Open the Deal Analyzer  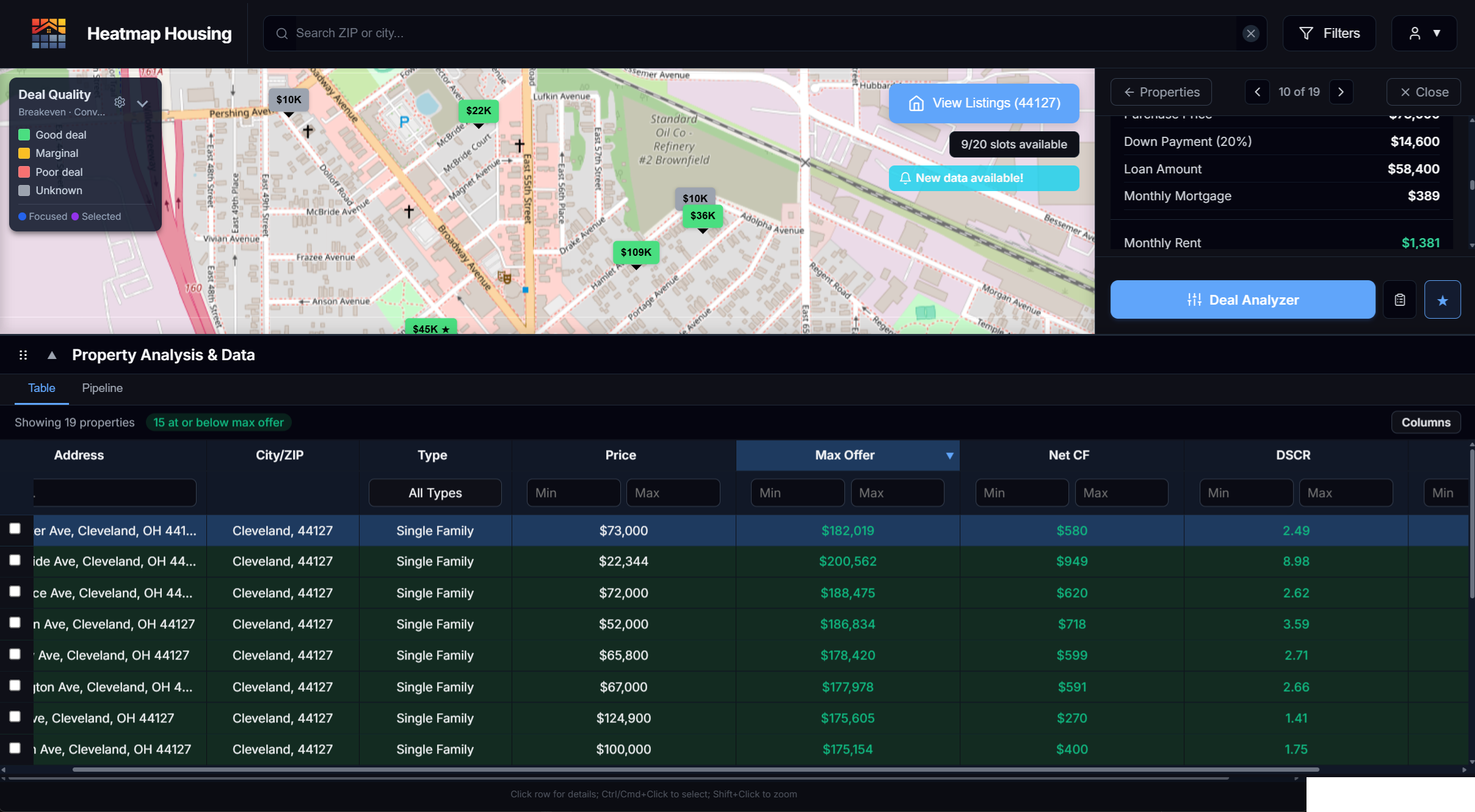(1242, 299)
